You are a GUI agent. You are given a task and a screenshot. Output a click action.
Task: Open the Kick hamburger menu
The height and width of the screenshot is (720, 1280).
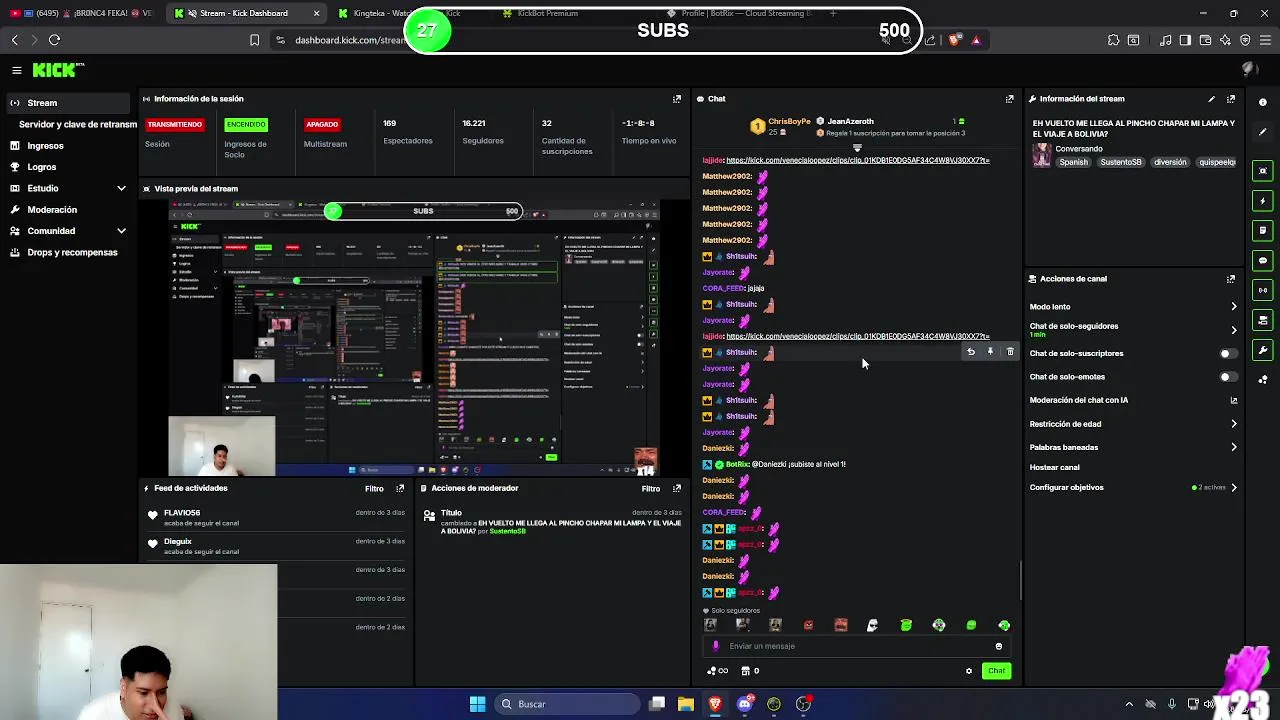coord(17,70)
